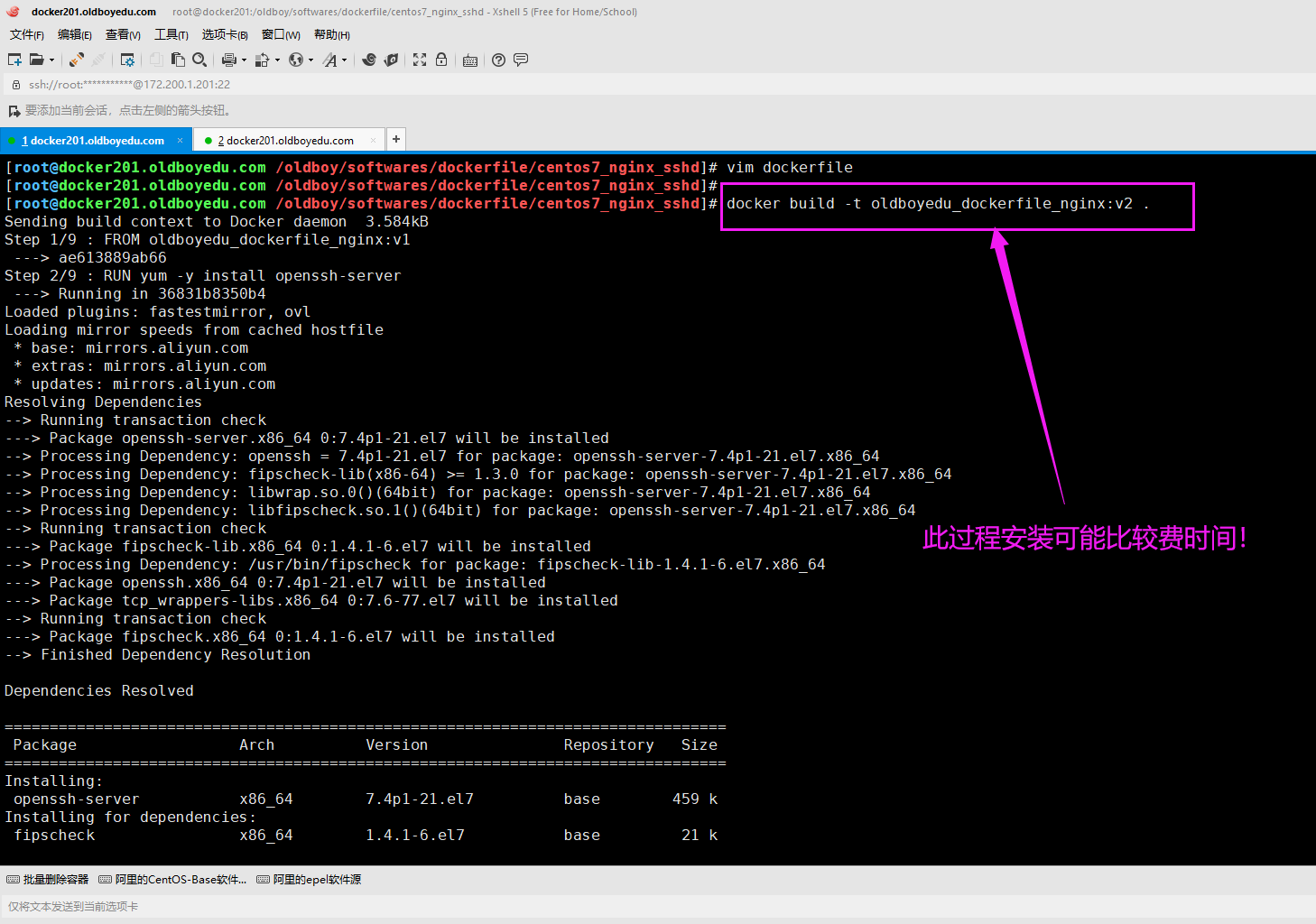Image resolution: width=1316 pixels, height=924 pixels.
Task: Click the New Session icon in toolbar
Action: [x=14, y=60]
